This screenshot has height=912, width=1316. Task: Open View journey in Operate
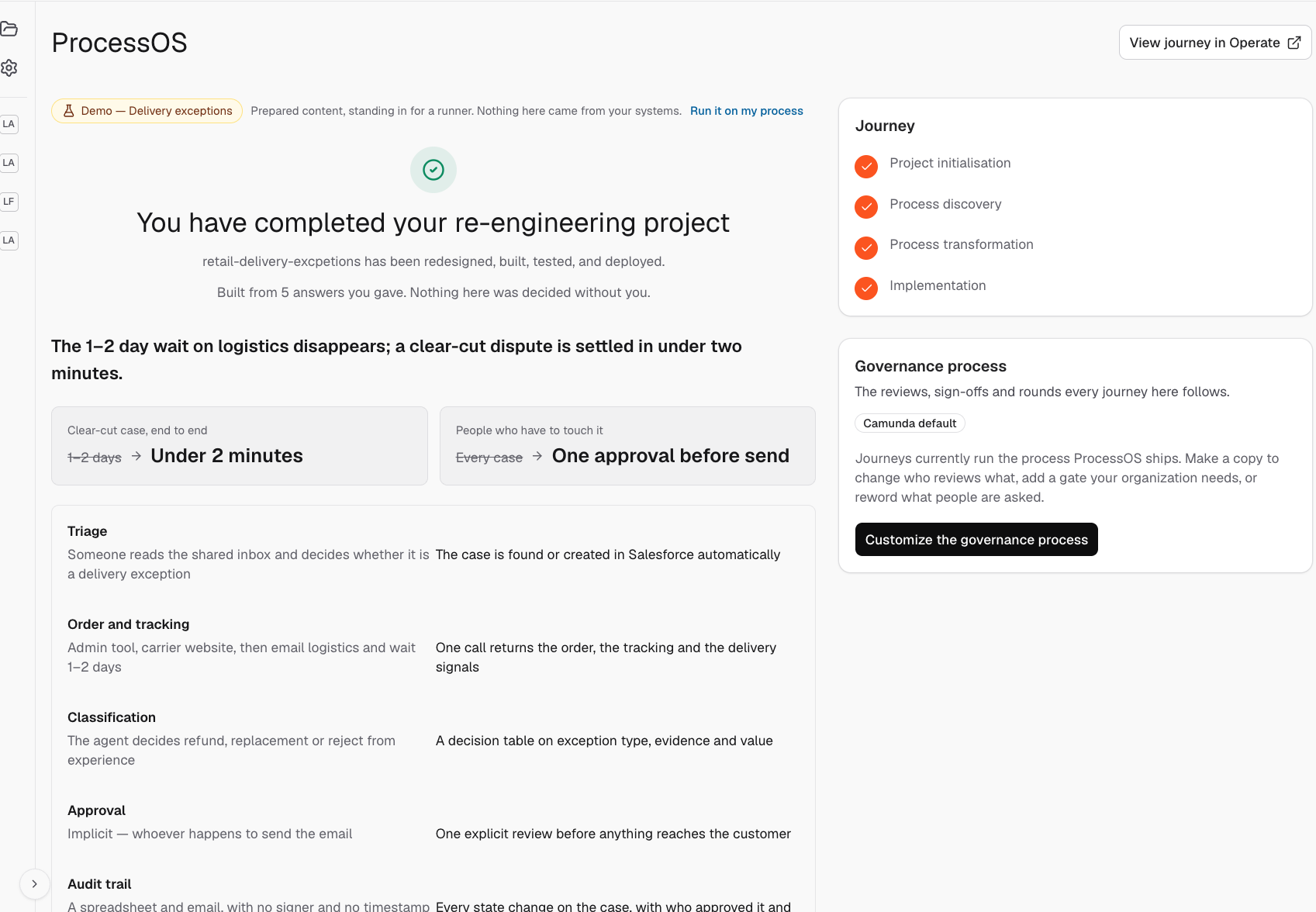1215,43
